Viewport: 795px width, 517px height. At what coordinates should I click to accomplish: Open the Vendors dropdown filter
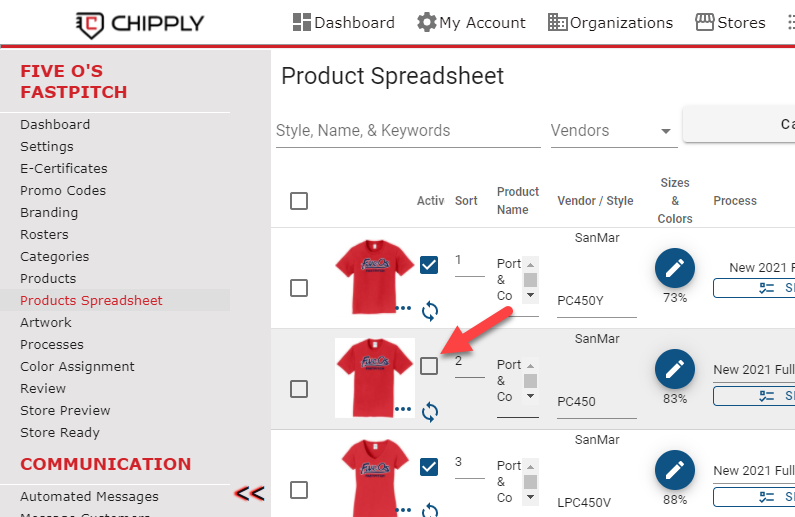tap(613, 131)
